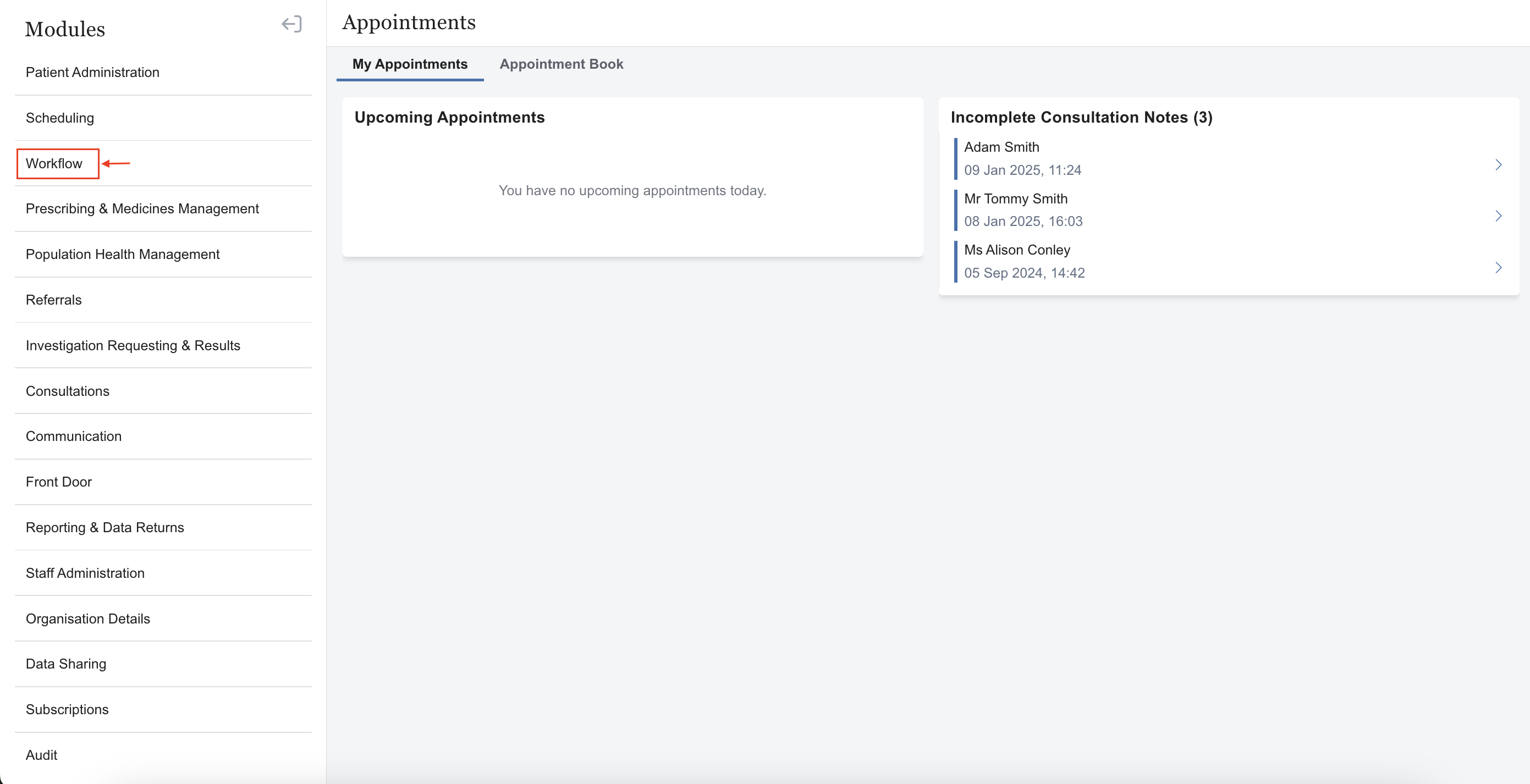
Task: Expand Adam Smith's consultation note
Action: click(1498, 164)
